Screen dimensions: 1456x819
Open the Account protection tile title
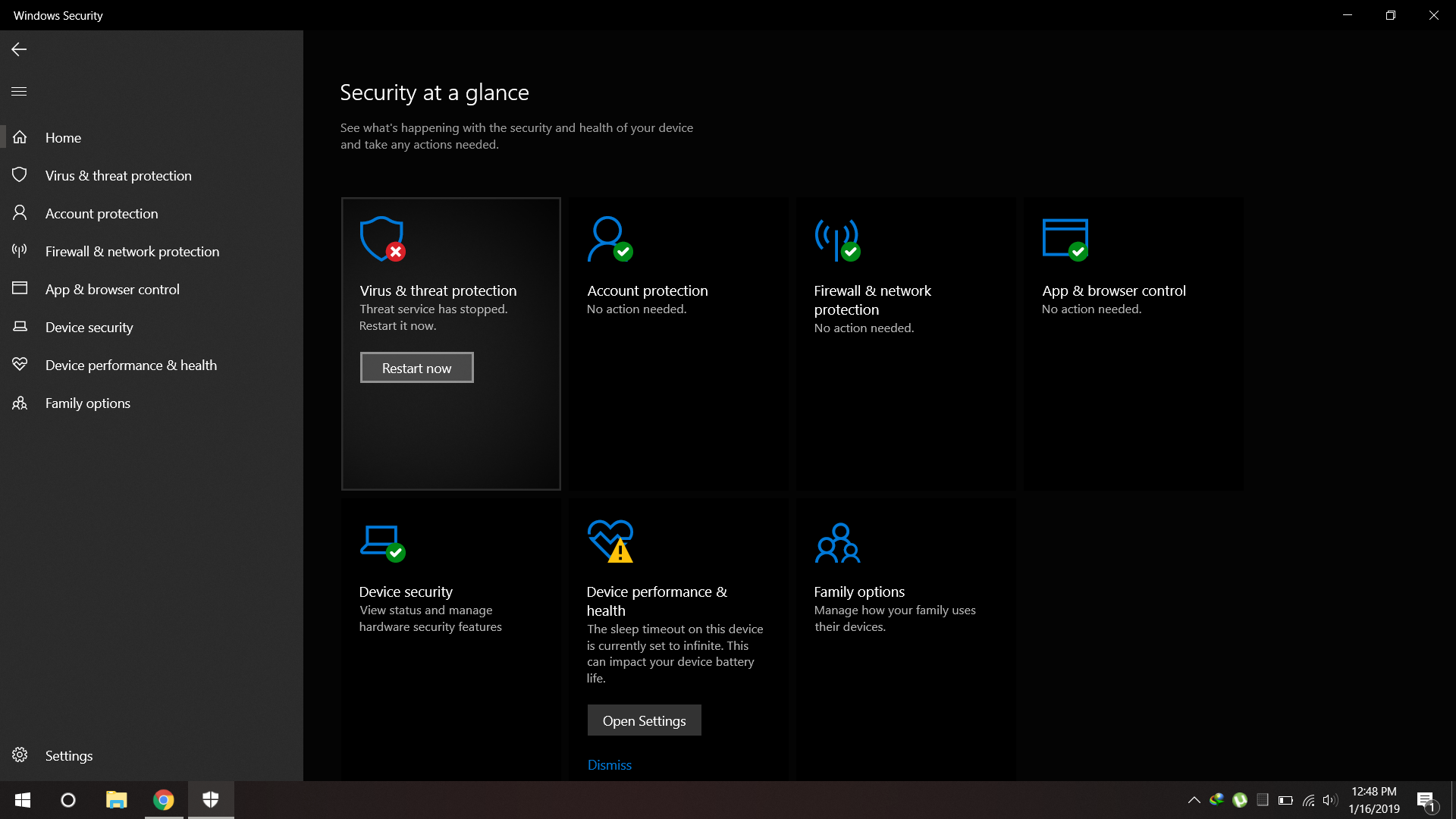tap(647, 290)
